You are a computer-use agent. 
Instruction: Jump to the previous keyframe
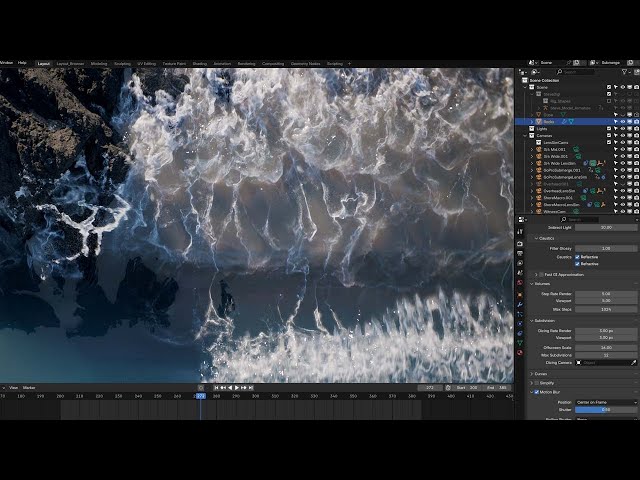tap(223, 387)
